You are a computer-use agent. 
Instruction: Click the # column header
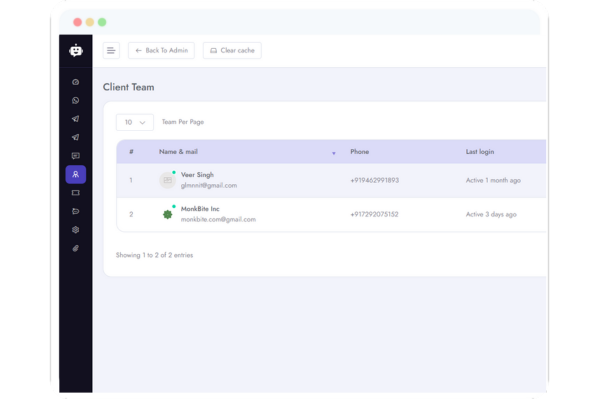tap(131, 152)
